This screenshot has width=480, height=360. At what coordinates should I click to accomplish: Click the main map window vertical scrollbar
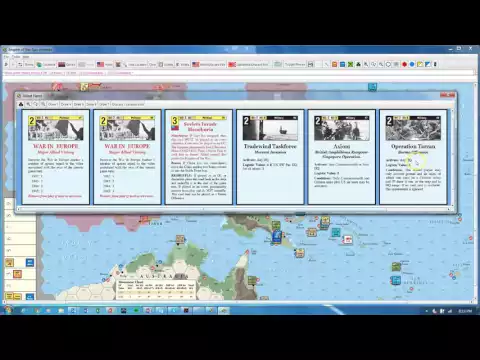(477, 192)
